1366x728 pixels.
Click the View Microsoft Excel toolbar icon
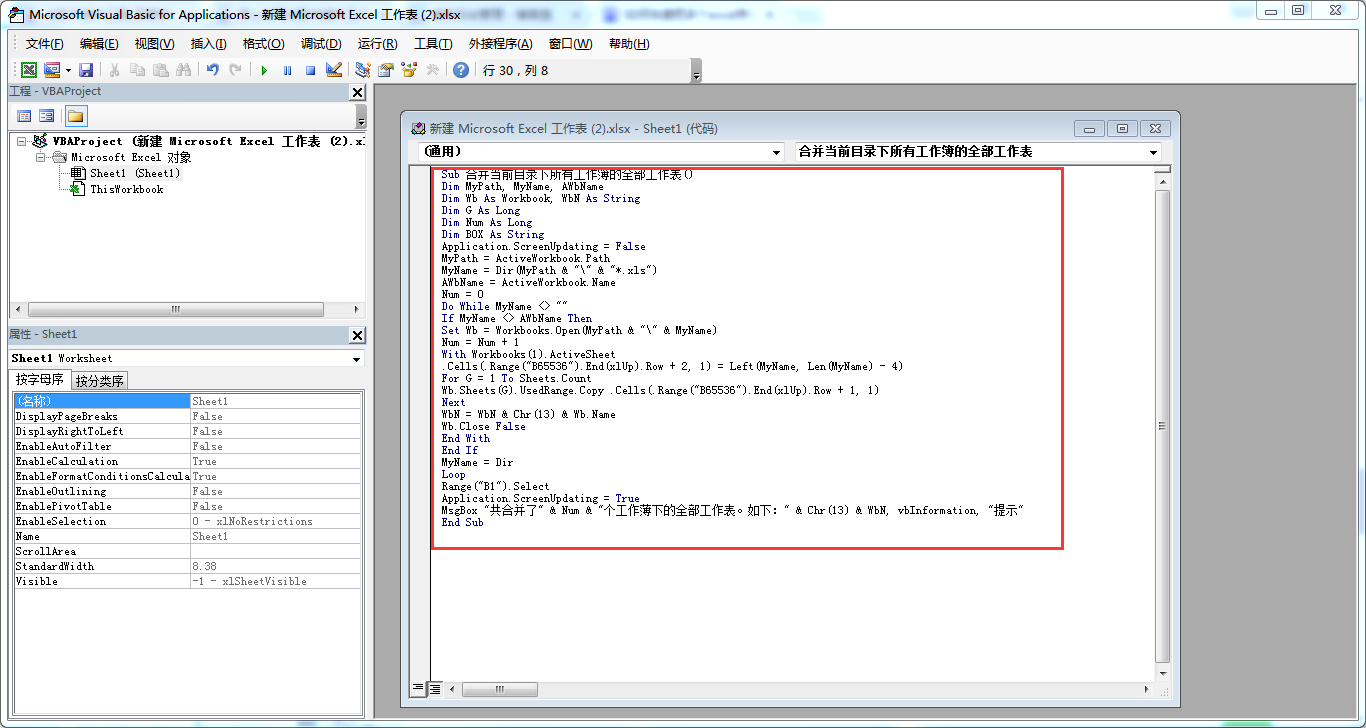point(29,70)
